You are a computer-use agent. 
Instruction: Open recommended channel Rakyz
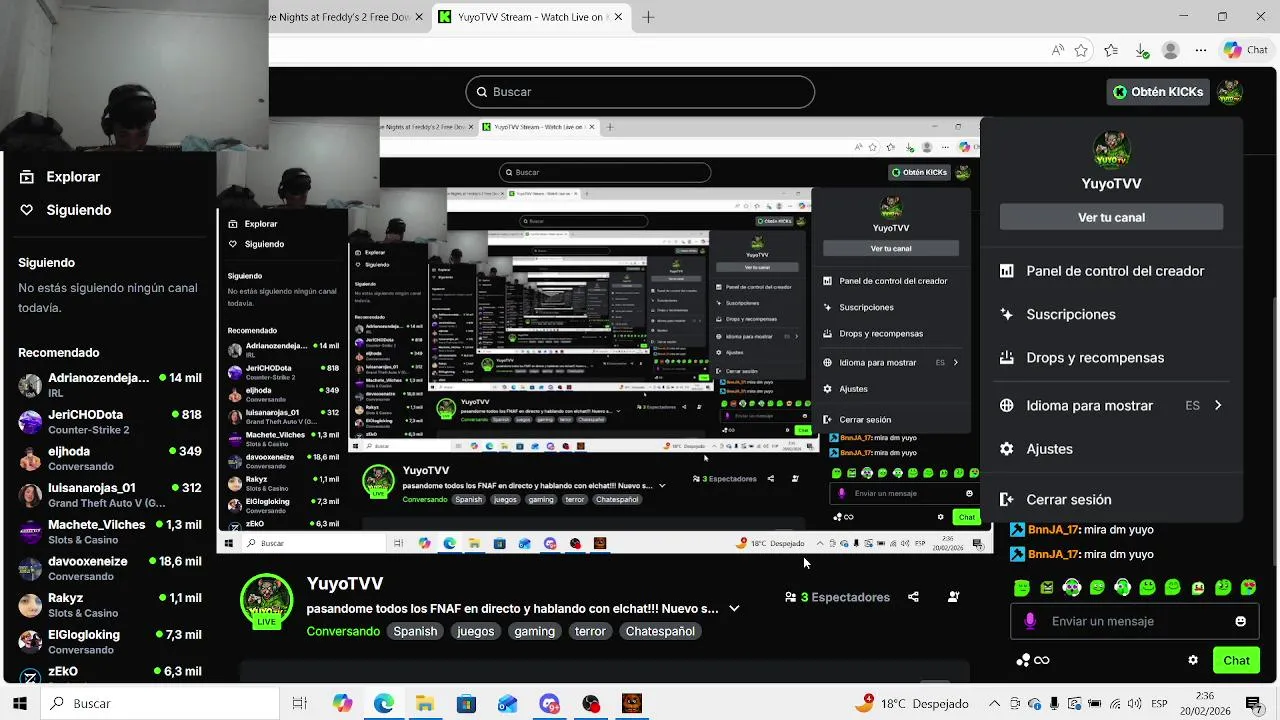[110, 604]
